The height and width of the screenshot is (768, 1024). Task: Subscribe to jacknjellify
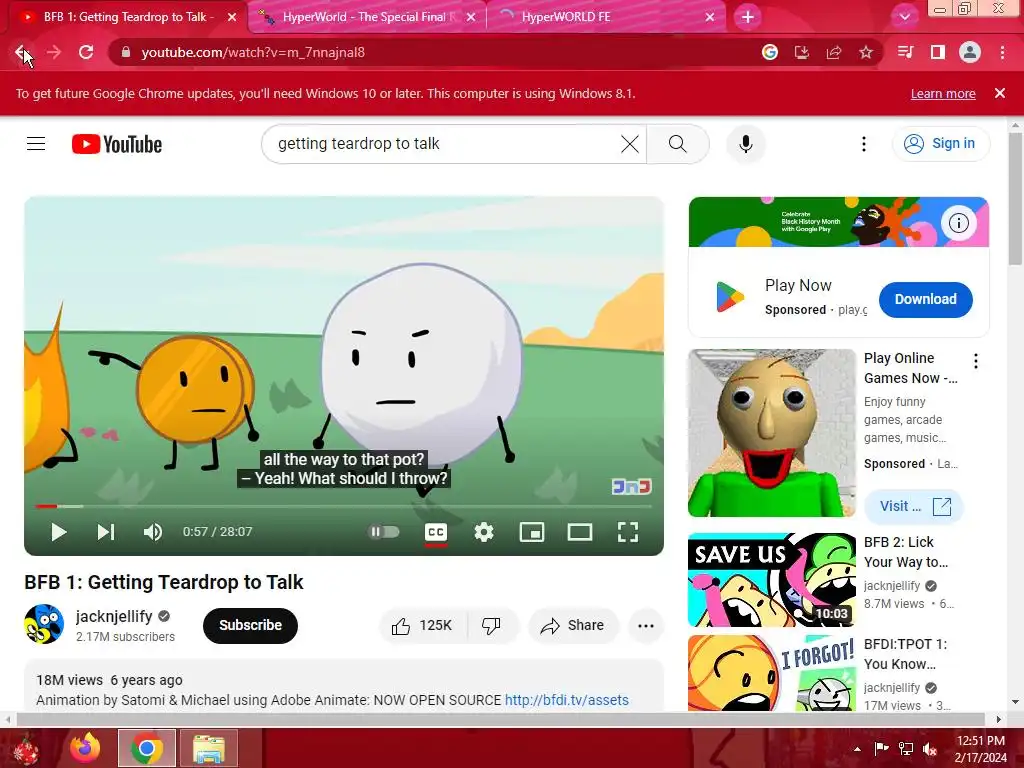pos(250,625)
